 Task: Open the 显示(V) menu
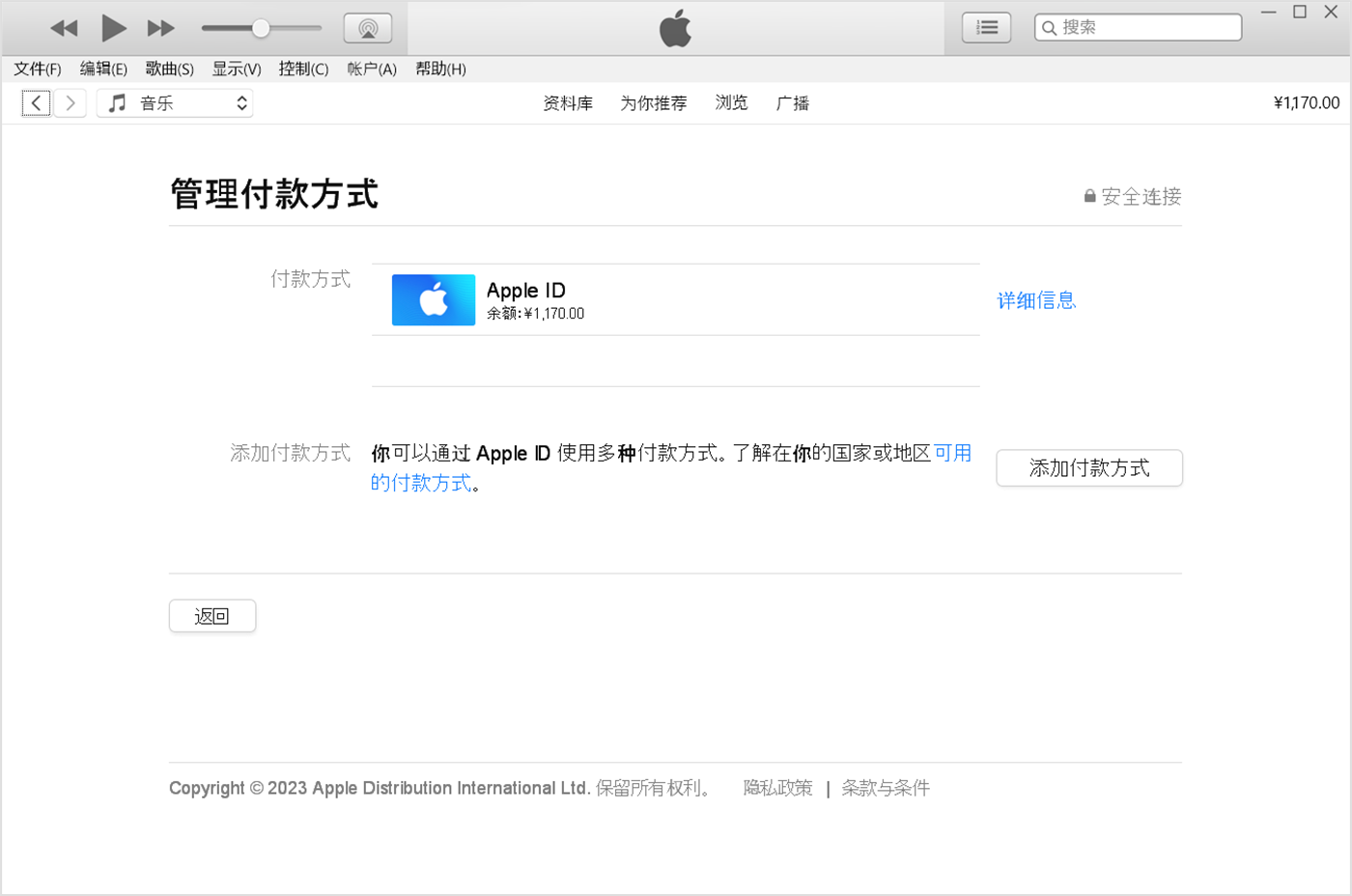pyautogui.click(x=237, y=69)
